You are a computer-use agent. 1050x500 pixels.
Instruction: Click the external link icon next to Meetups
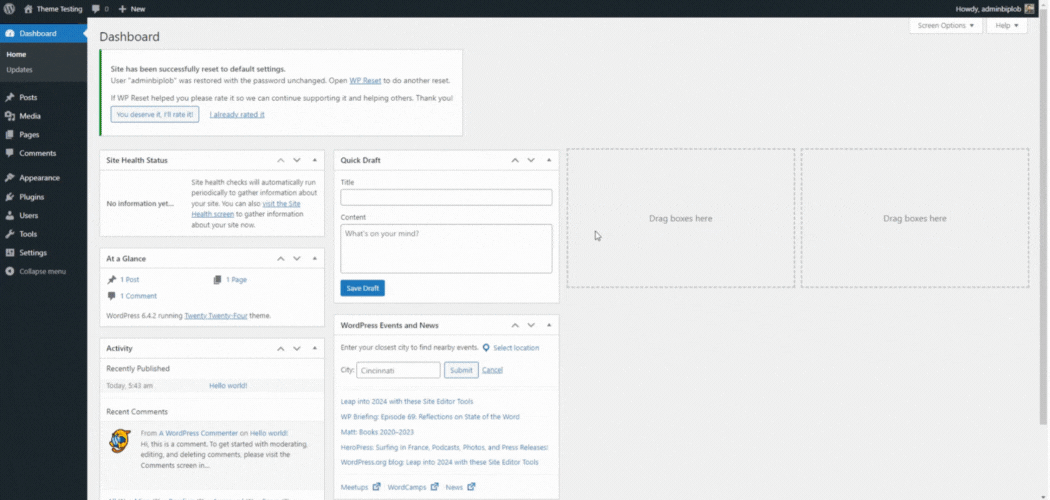coord(376,487)
